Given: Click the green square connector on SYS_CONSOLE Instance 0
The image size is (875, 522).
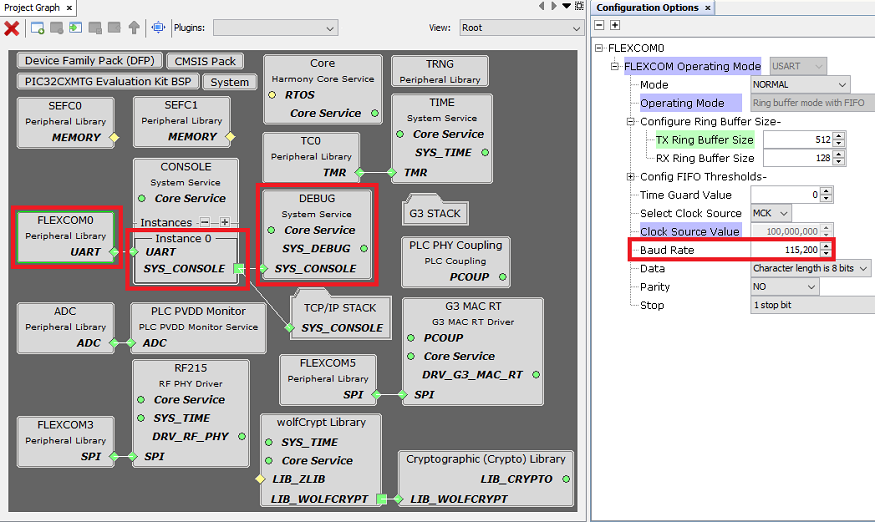Looking at the screenshot, I should coord(238,269).
